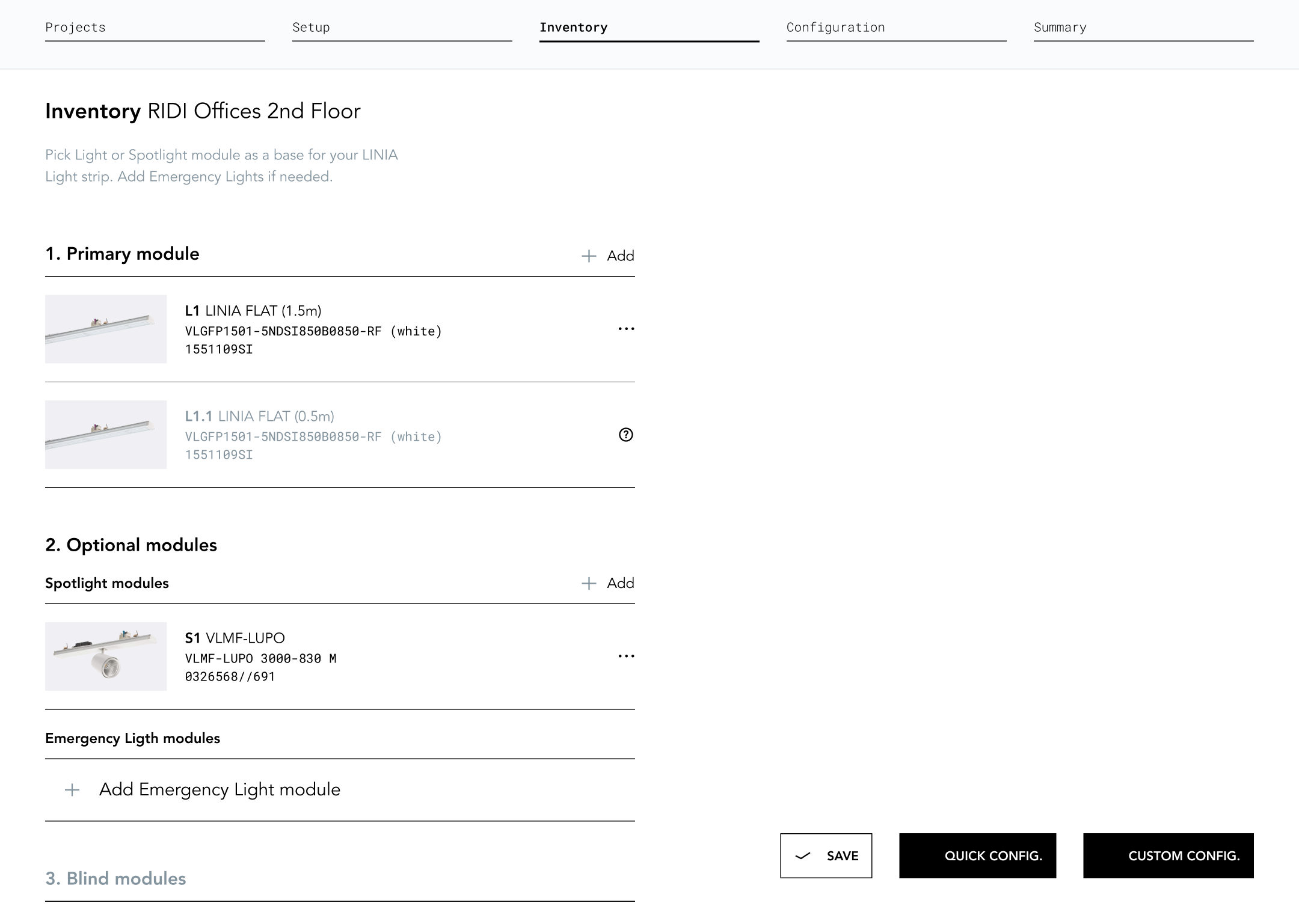Select the L1 LINIA FLAT (1.5m) title
The height and width of the screenshot is (924, 1299).
coord(253,311)
